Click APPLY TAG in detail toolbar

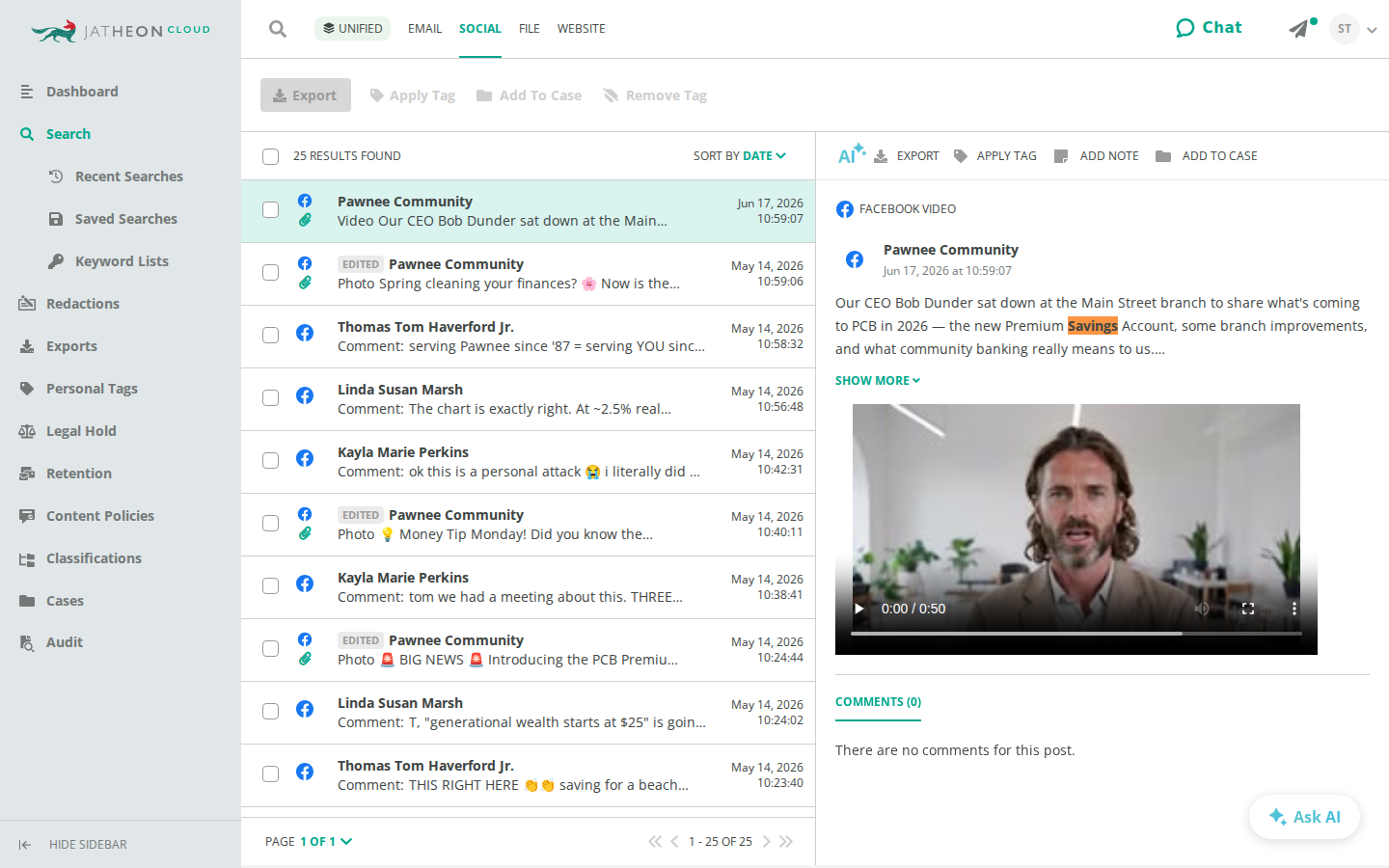click(995, 156)
